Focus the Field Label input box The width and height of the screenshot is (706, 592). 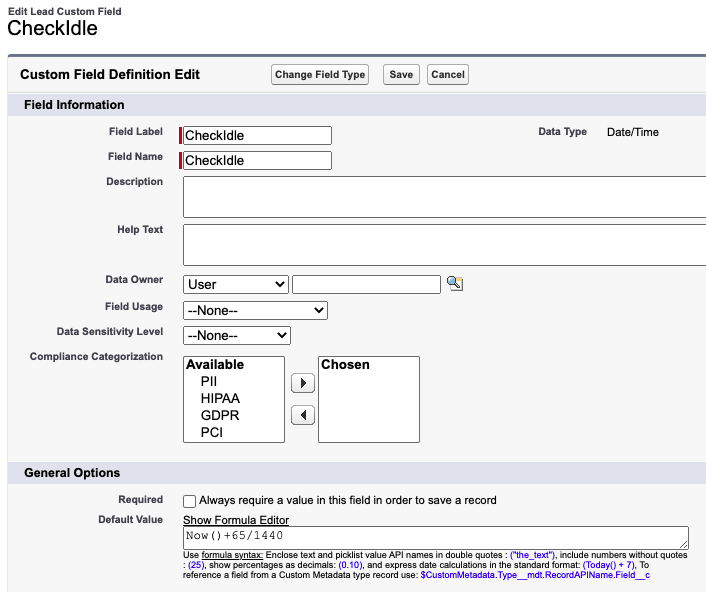258,136
